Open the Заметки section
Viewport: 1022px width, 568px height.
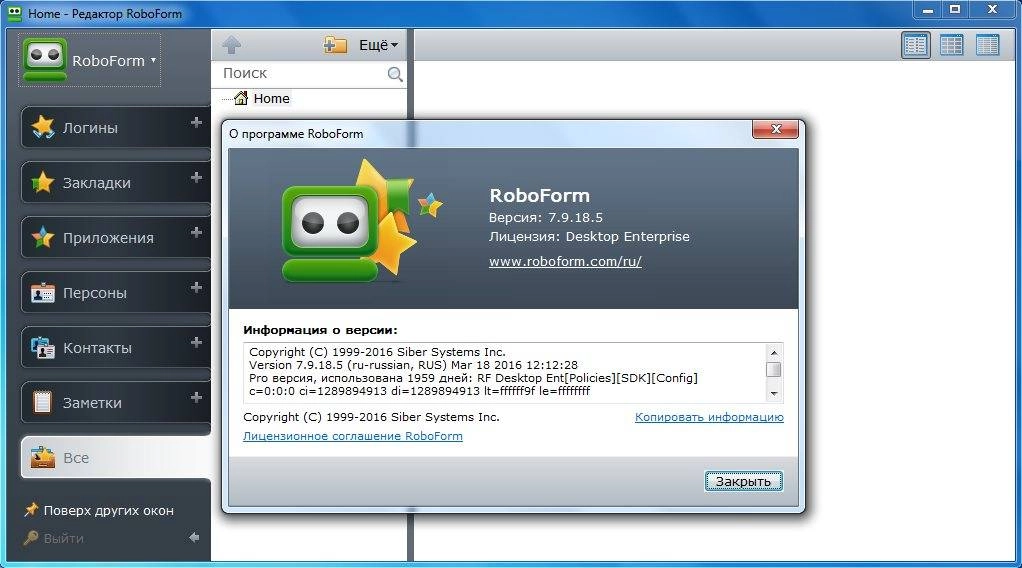[x=116, y=402]
